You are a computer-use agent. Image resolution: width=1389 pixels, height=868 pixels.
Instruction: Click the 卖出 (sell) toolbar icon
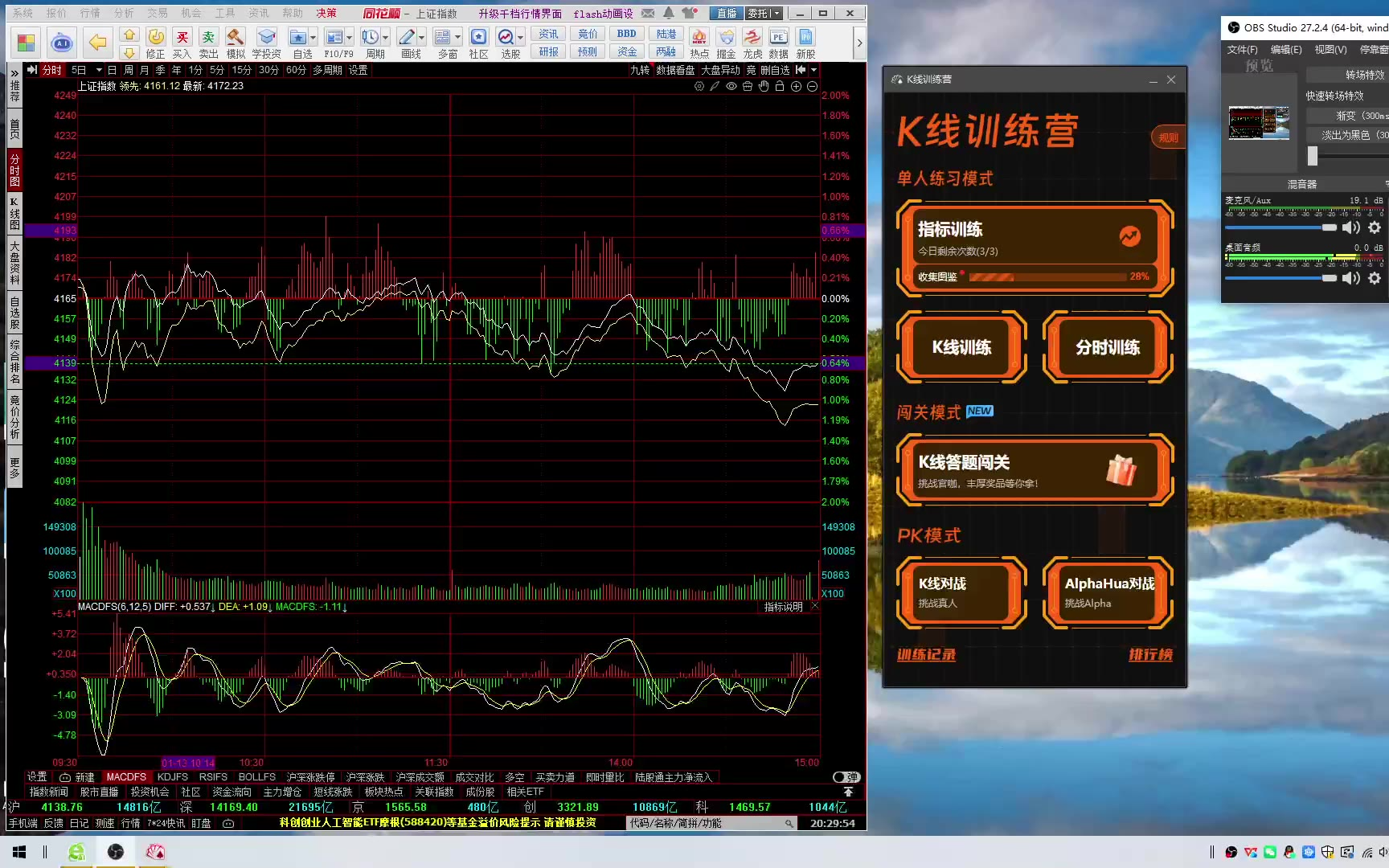coord(208,39)
